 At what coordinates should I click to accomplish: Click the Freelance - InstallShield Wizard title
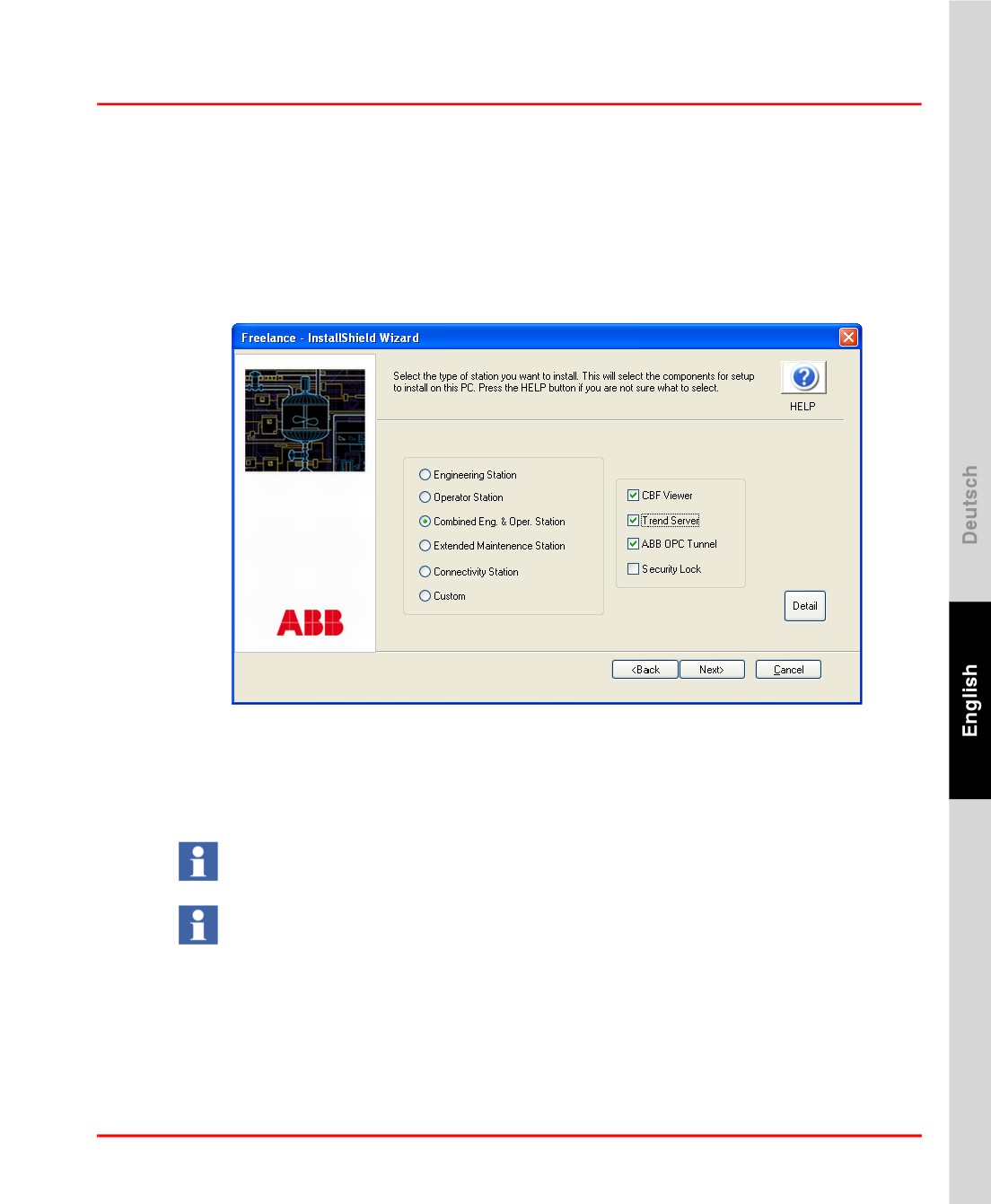pos(330,338)
